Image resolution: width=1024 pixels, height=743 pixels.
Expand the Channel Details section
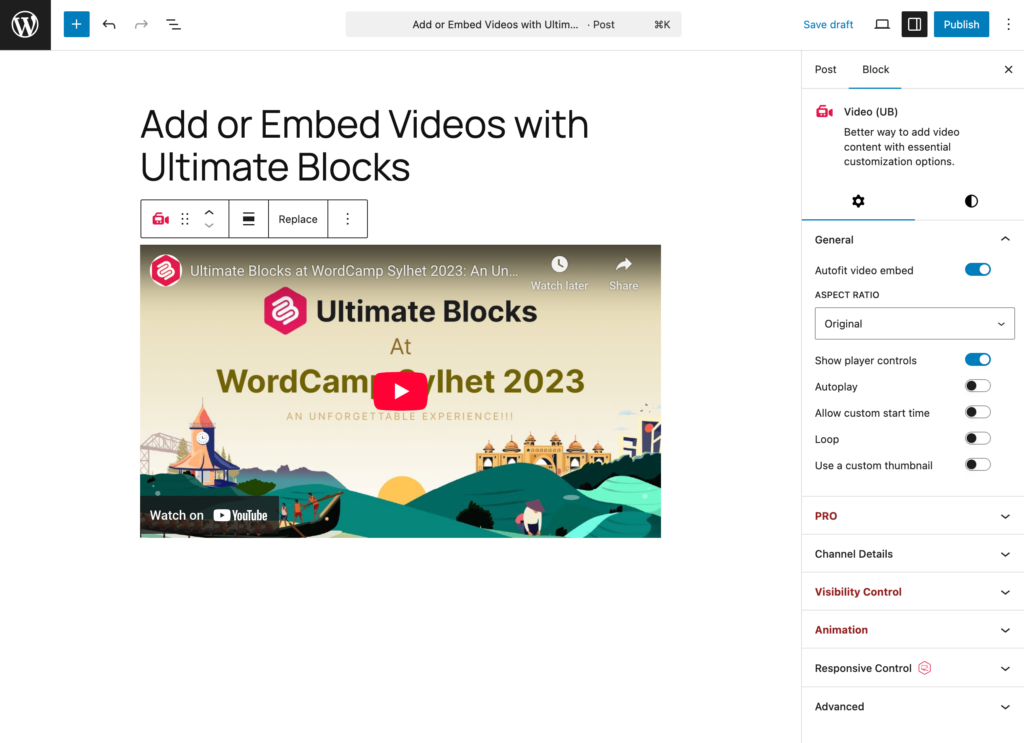[x=912, y=554]
